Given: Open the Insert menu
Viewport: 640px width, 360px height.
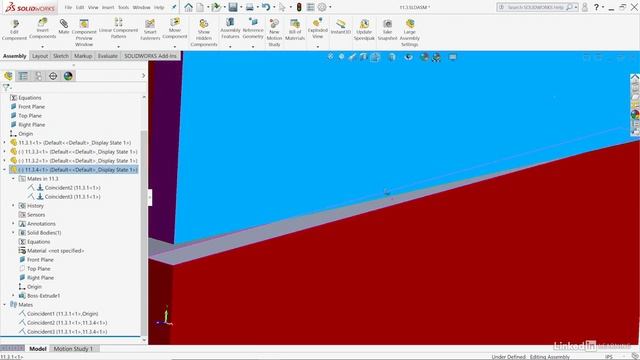Looking at the screenshot, I should [x=108, y=7].
